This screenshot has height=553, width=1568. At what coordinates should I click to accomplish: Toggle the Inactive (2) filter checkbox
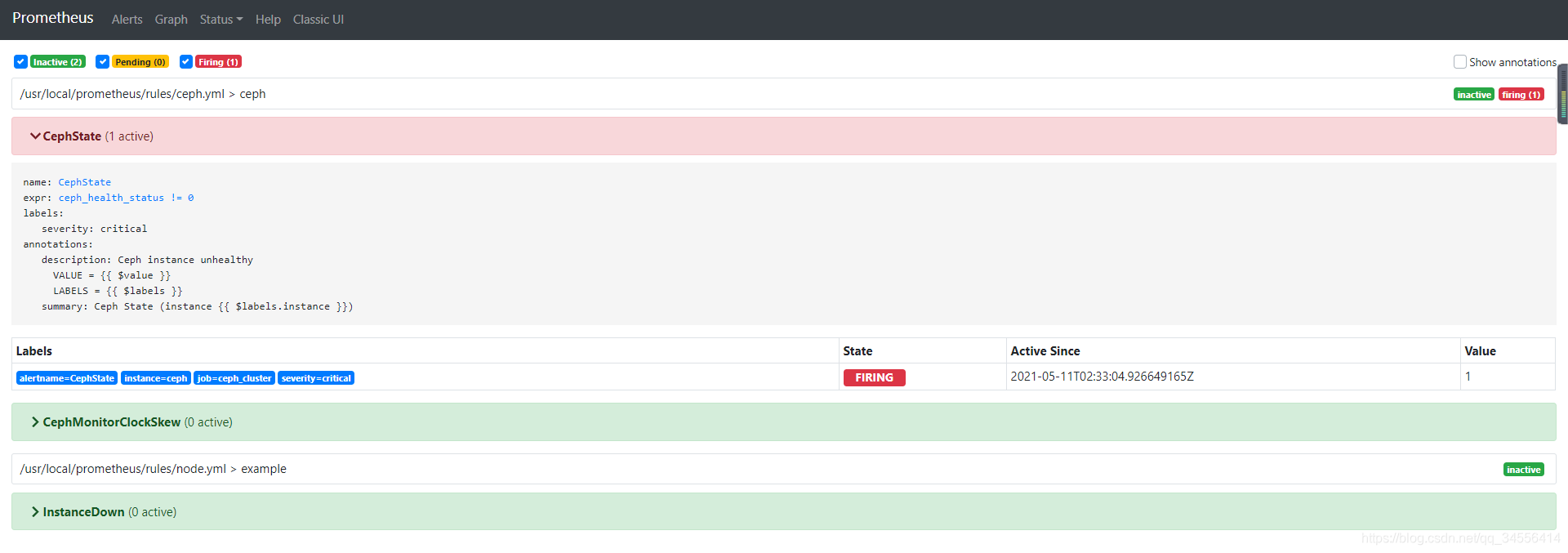click(x=20, y=62)
